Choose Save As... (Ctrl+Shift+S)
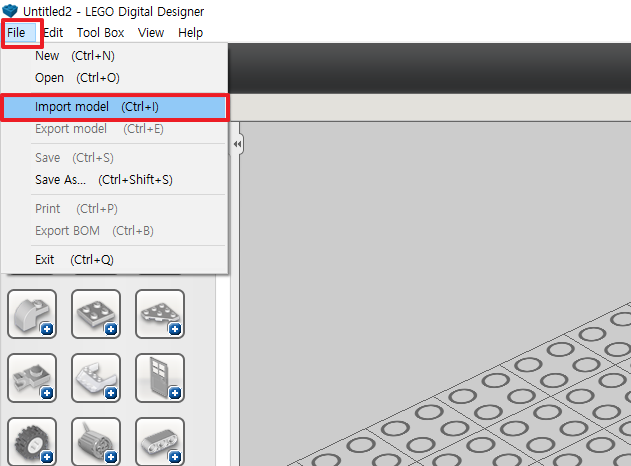631x466 pixels. click(114, 179)
